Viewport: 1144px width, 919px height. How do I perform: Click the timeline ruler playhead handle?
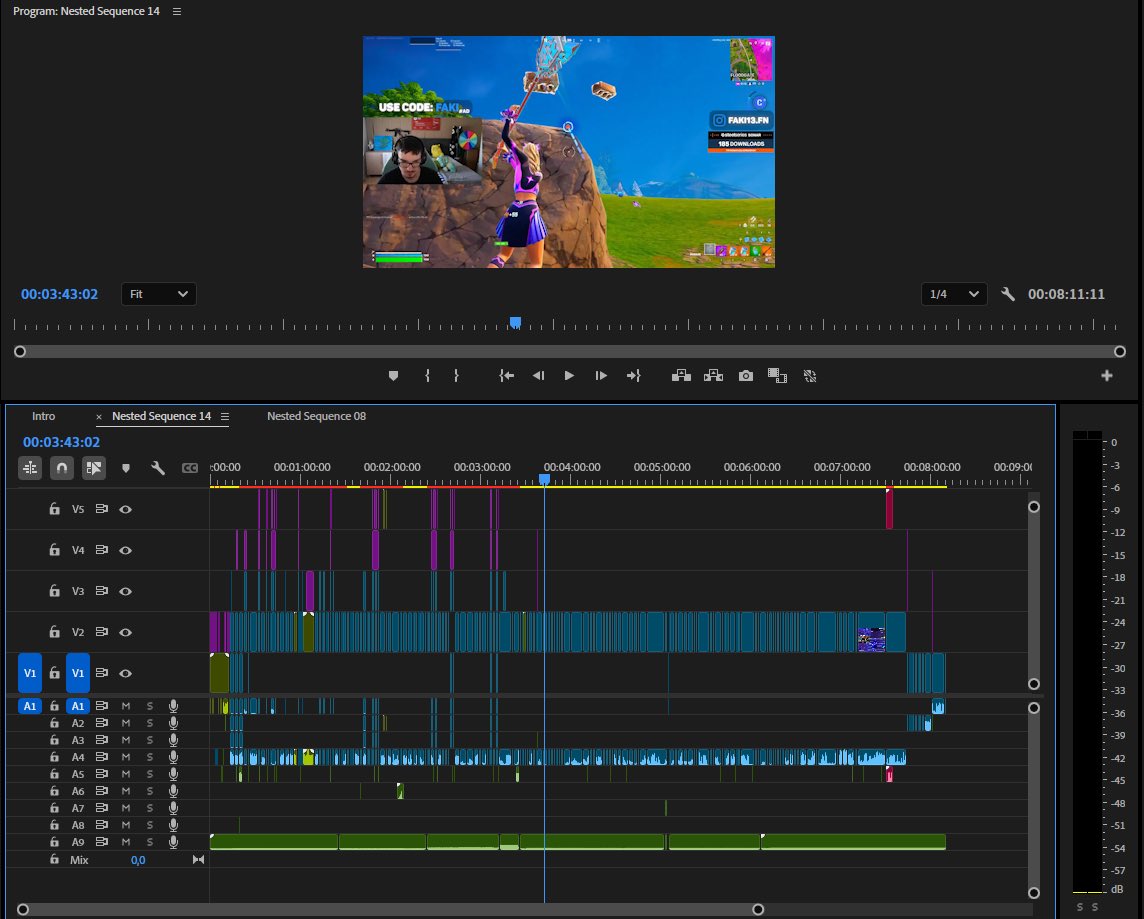pyautogui.click(x=544, y=479)
